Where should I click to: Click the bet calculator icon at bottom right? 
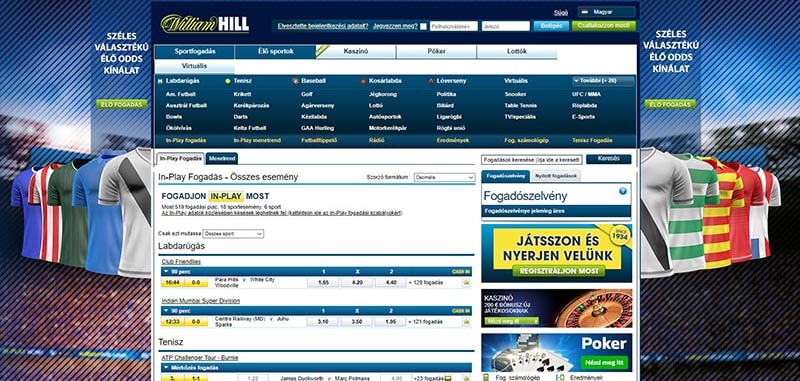pos(486,377)
